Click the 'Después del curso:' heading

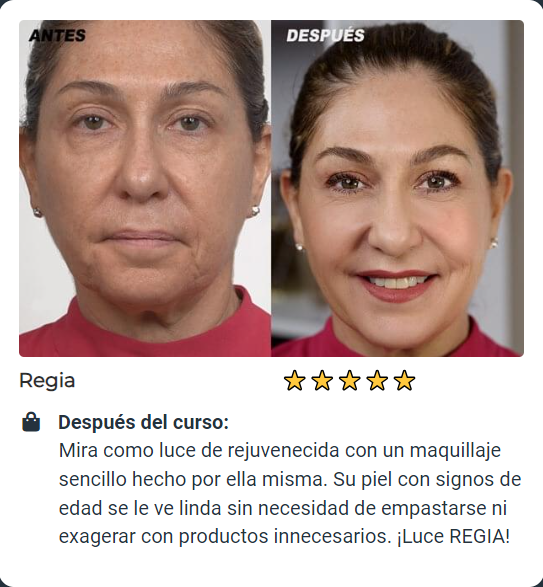(143, 422)
